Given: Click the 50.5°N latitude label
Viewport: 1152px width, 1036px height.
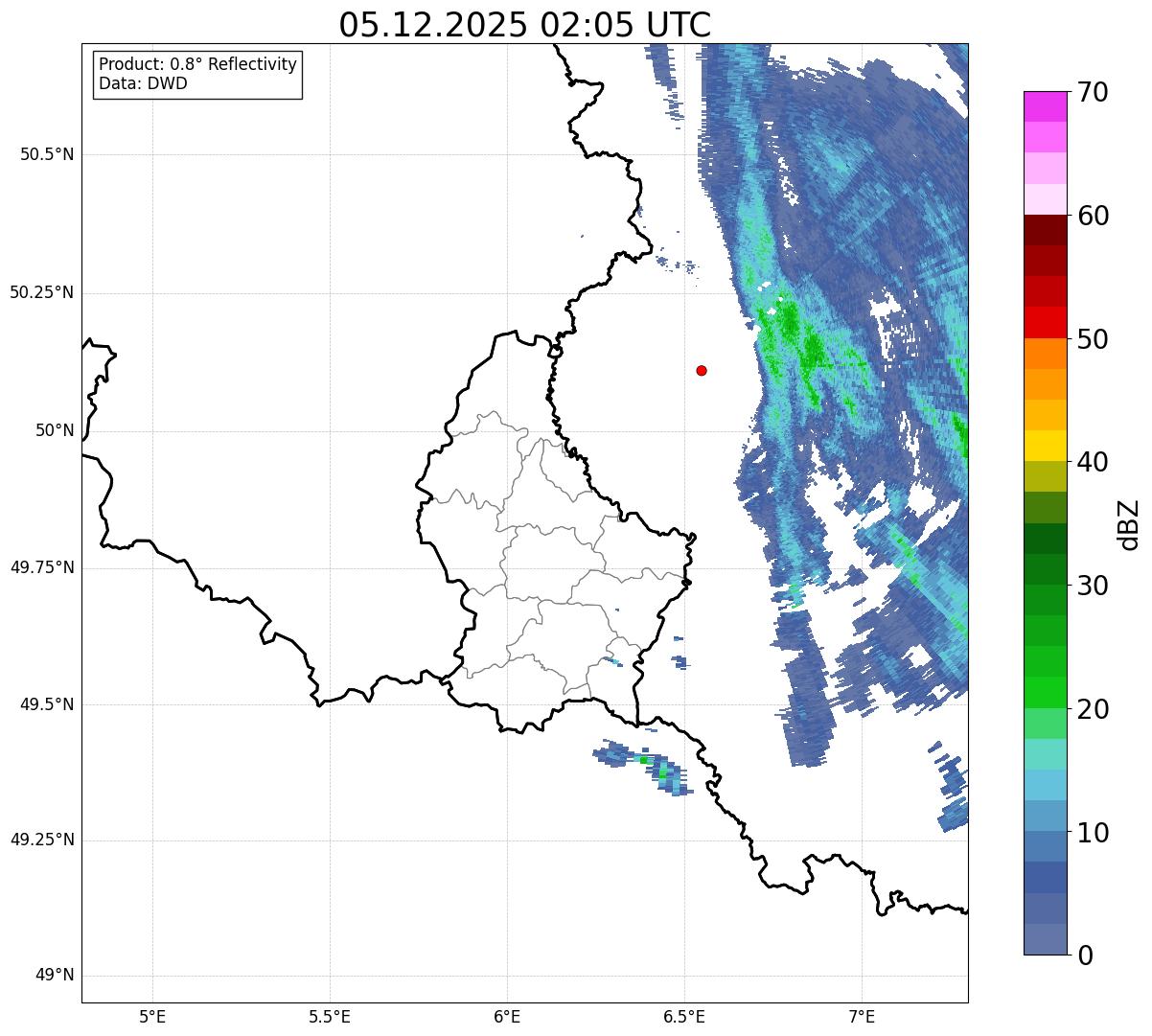Looking at the screenshot, I should [47, 154].
